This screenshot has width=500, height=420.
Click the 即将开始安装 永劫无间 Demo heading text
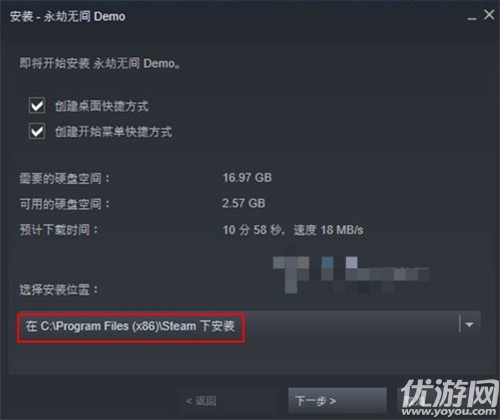[100, 63]
